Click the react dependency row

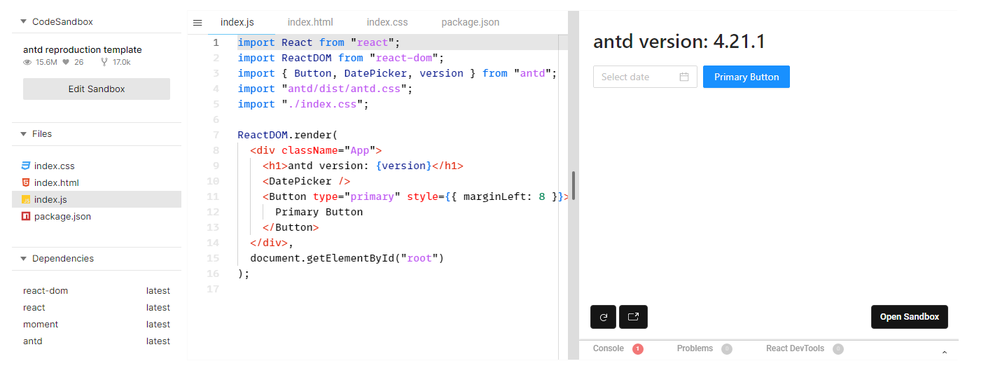point(96,308)
